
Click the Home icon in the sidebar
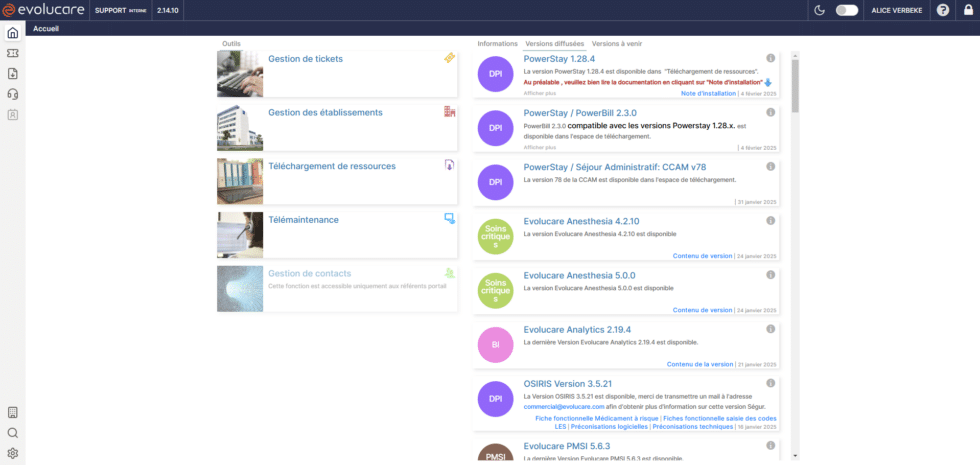click(12, 32)
